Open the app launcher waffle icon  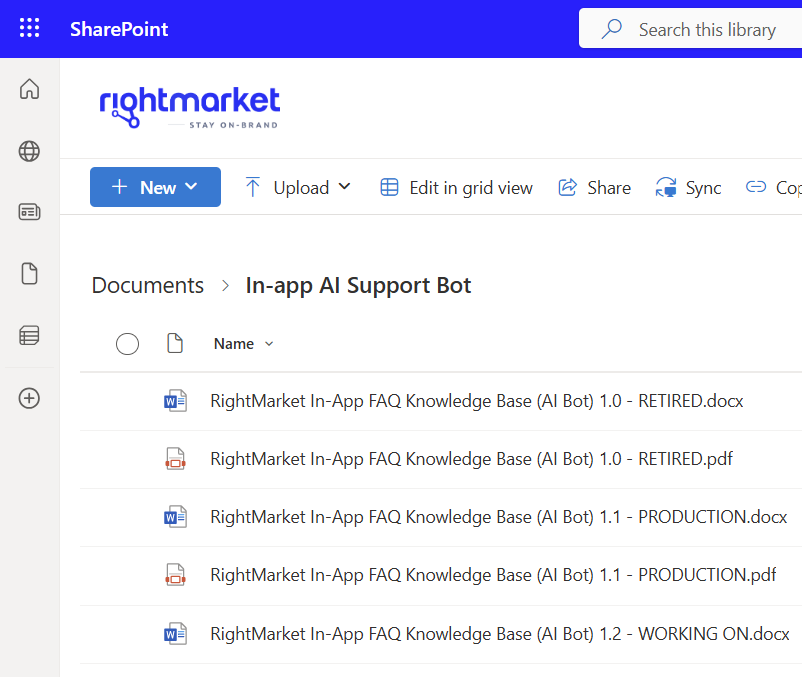pyautogui.click(x=30, y=29)
